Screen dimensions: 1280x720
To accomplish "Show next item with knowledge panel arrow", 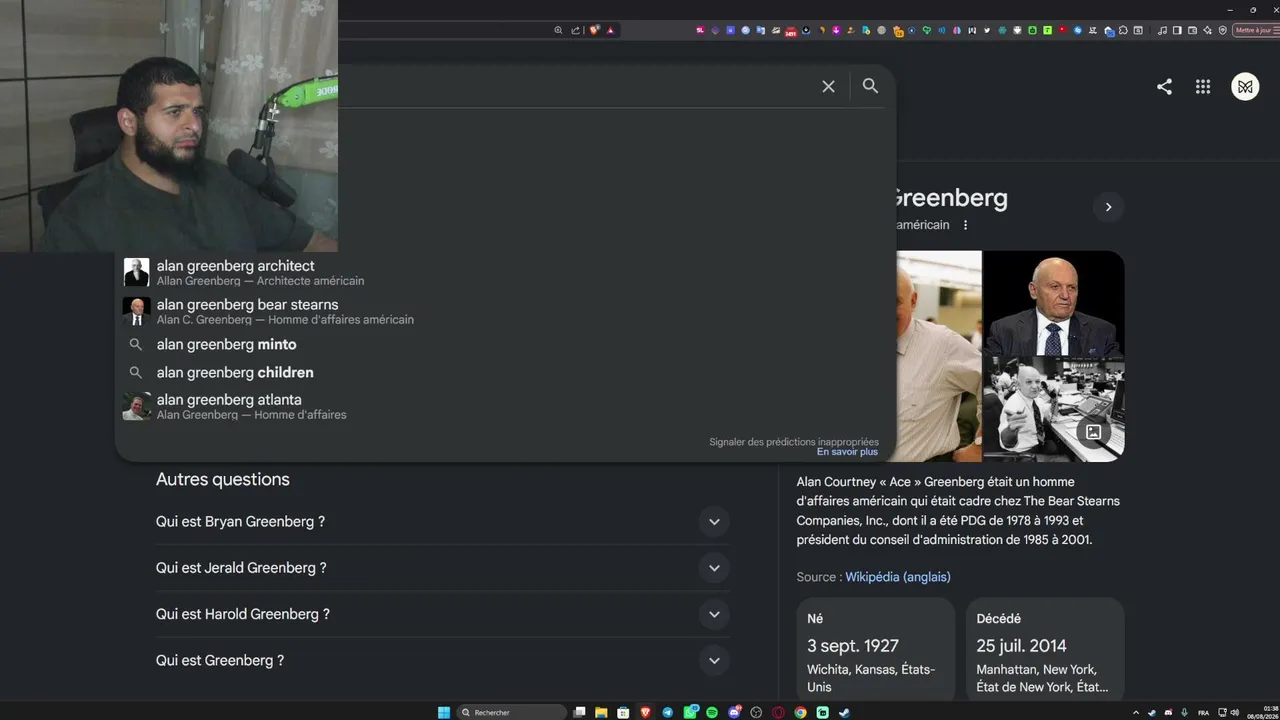I will (x=1108, y=207).
